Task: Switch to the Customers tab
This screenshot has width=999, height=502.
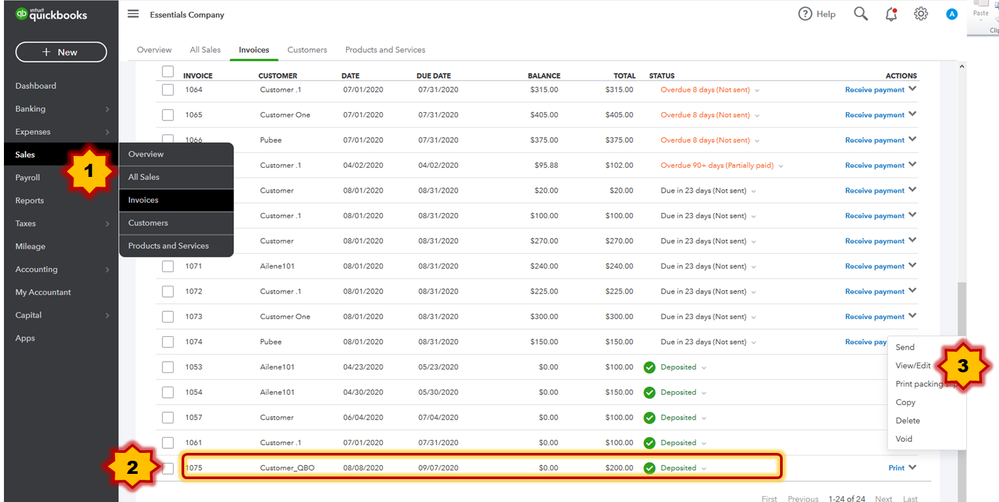Action: click(x=307, y=50)
